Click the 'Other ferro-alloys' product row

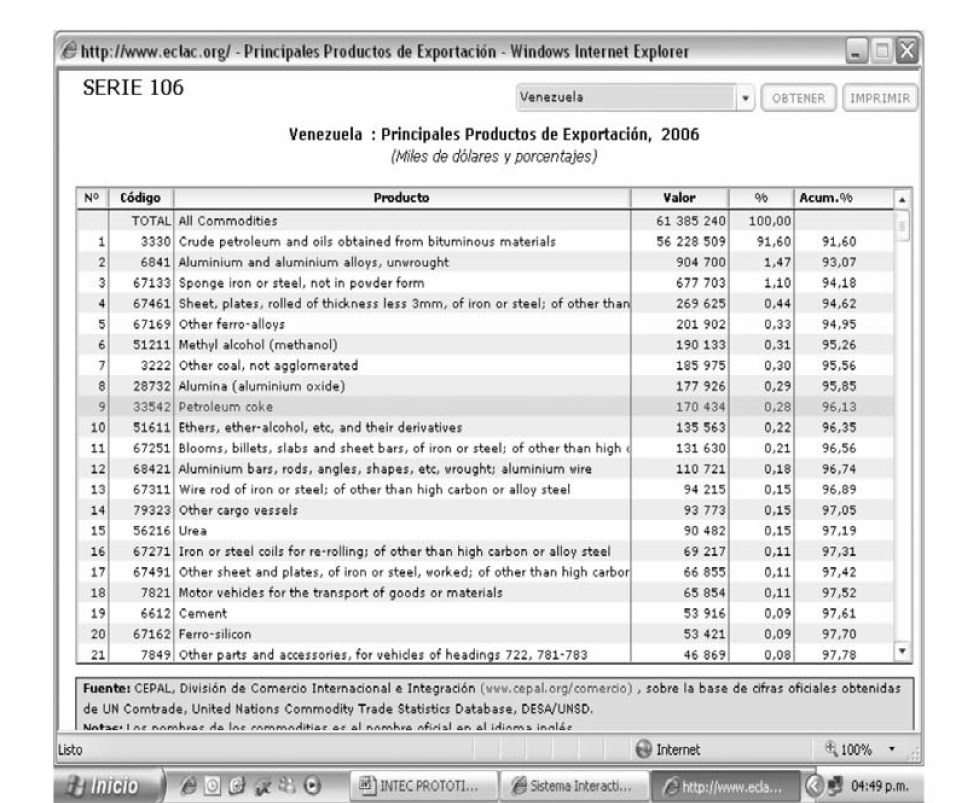[486, 324]
